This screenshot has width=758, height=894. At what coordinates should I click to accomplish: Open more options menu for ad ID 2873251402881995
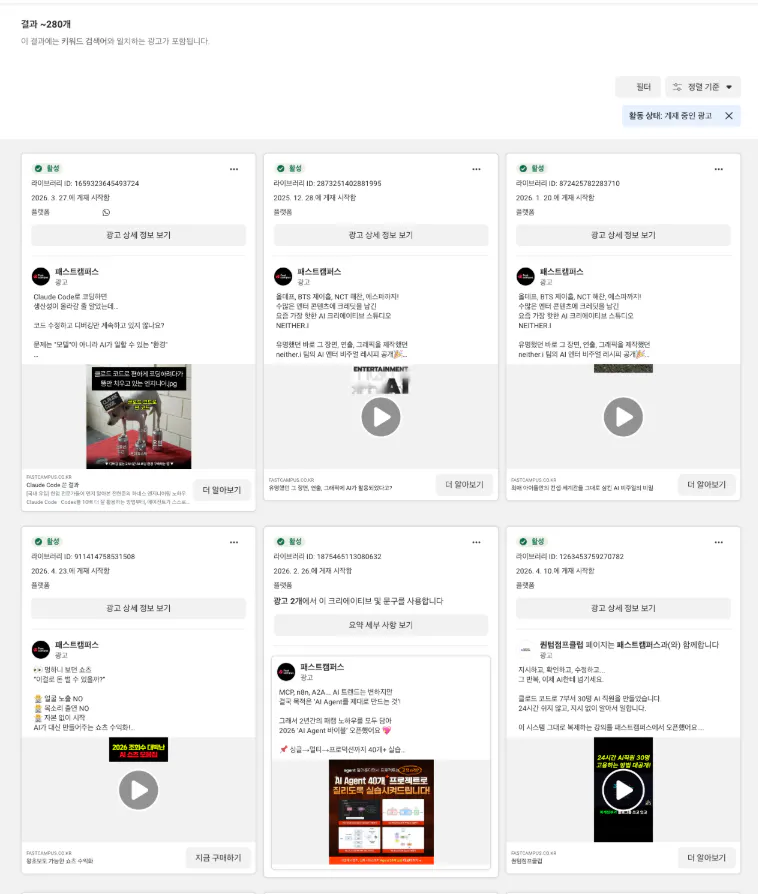pos(476,169)
